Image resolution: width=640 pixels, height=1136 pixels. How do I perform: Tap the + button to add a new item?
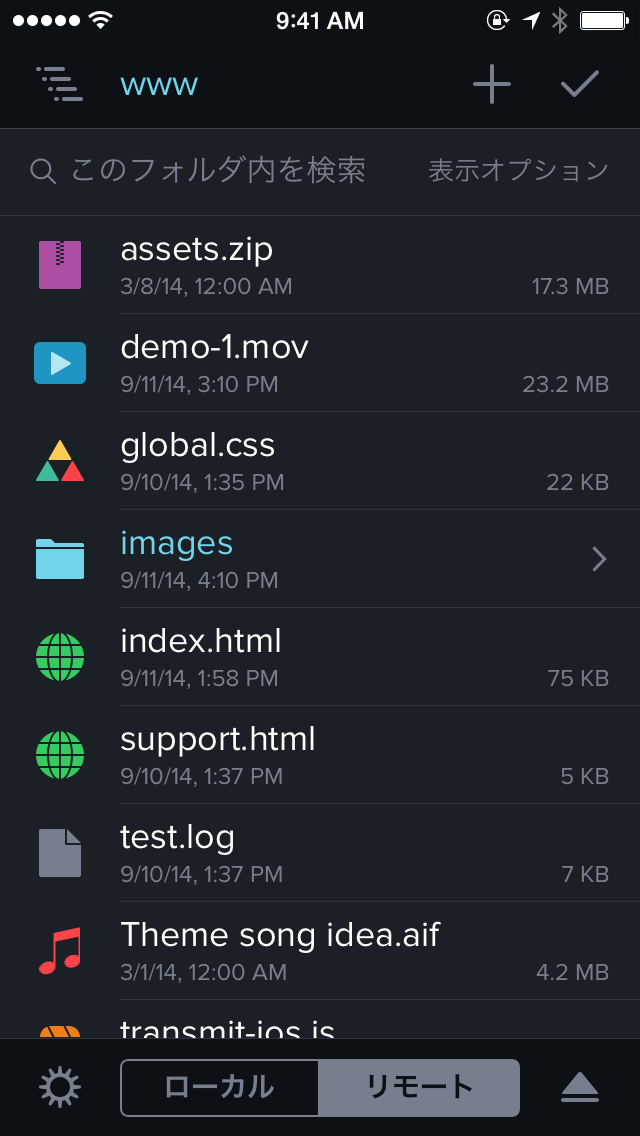491,84
